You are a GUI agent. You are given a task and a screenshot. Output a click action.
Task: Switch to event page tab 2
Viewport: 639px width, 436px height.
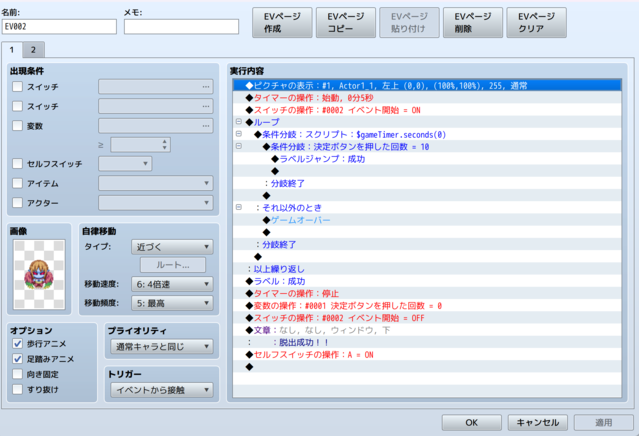(33, 50)
